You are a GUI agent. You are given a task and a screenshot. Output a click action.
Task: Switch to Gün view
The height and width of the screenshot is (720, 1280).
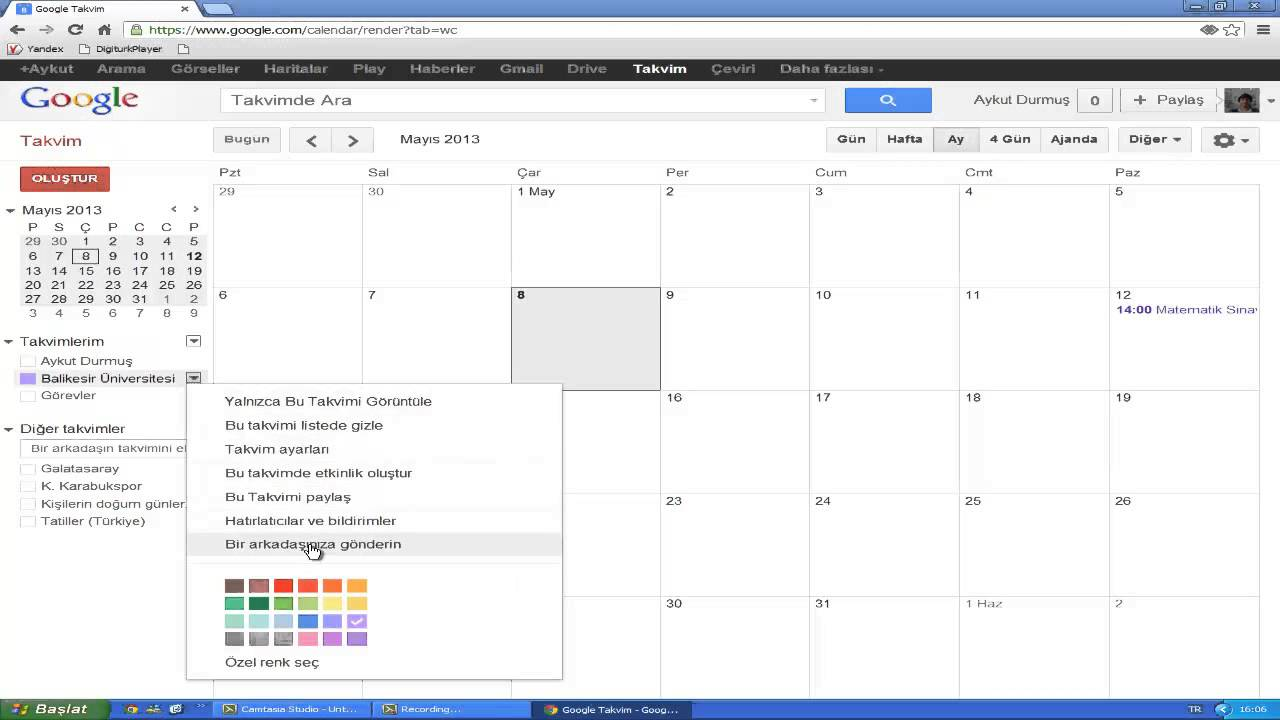tap(851, 140)
